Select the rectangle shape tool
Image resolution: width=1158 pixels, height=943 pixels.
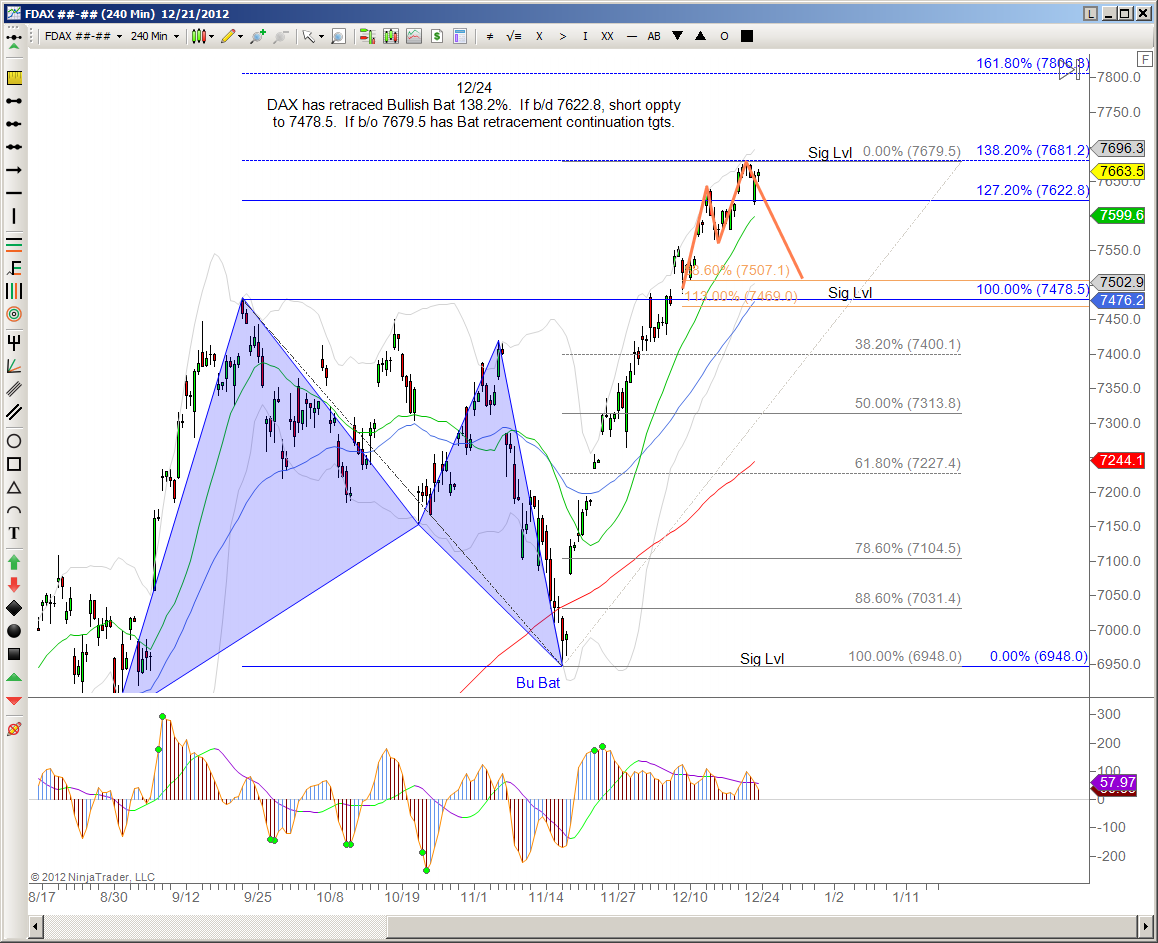tap(14, 464)
